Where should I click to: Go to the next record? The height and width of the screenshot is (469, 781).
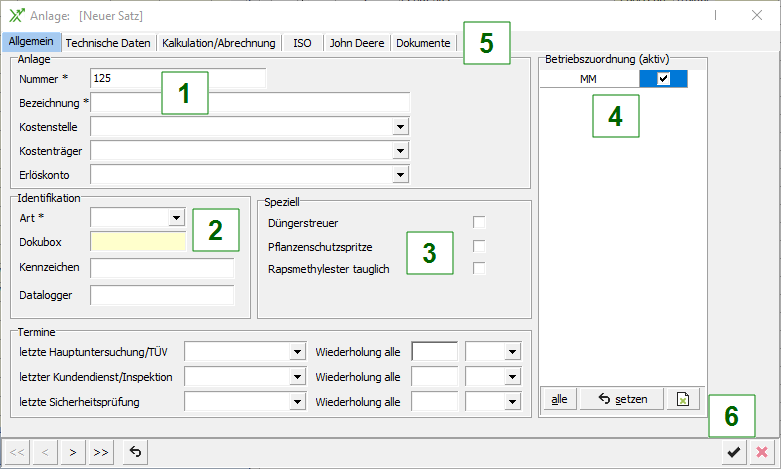[x=73, y=453]
